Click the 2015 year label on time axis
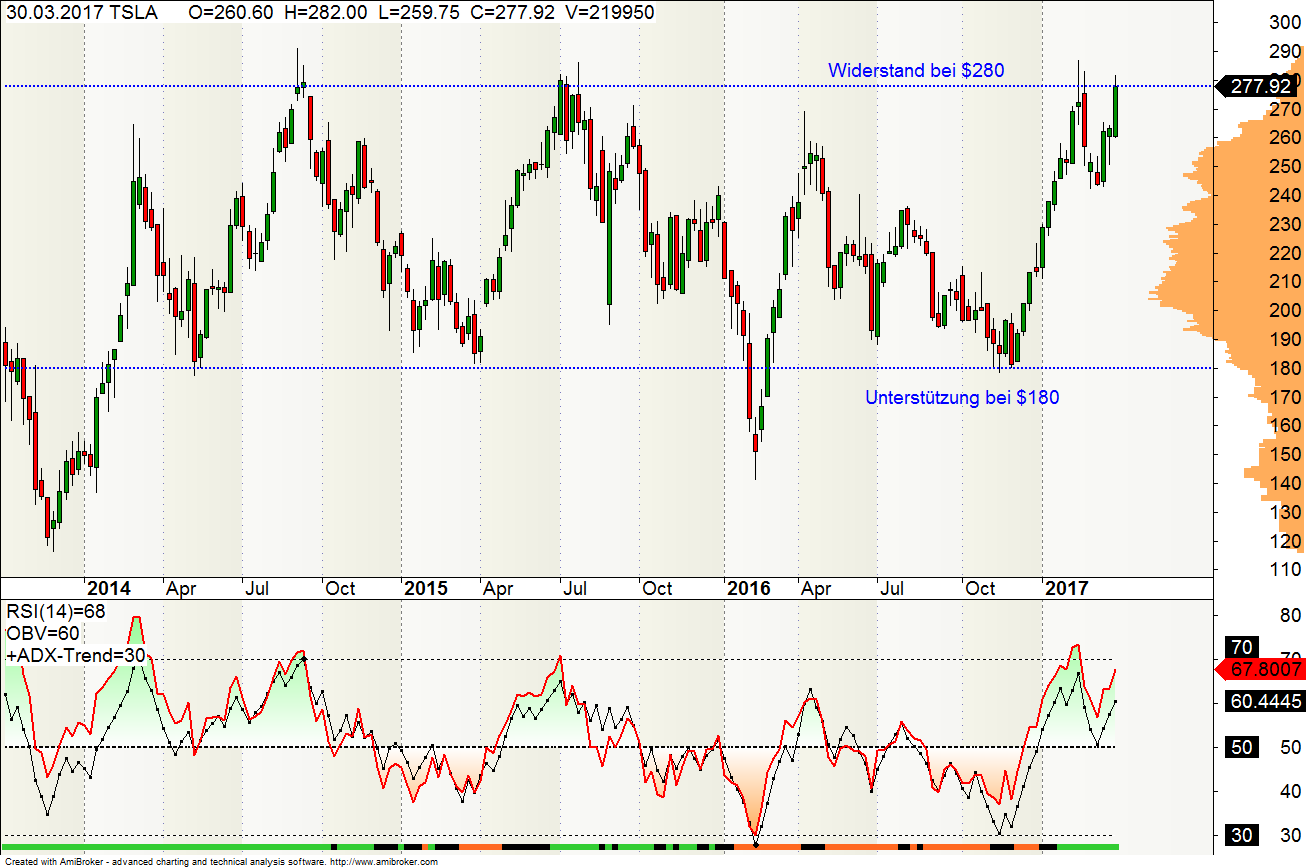Image resolution: width=1306 pixels, height=868 pixels. 426,588
